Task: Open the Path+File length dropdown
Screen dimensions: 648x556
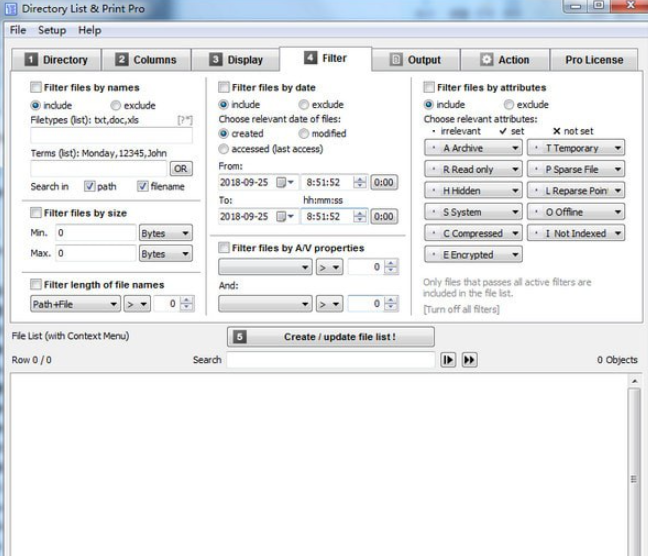Action: pos(75,304)
